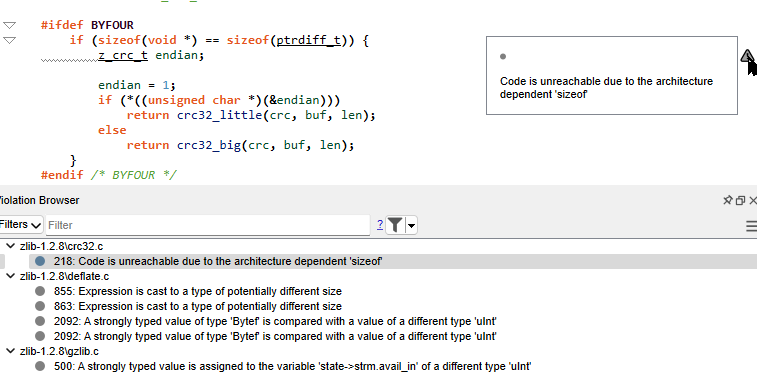Click the restore window icon of Violation Browser

point(740,200)
